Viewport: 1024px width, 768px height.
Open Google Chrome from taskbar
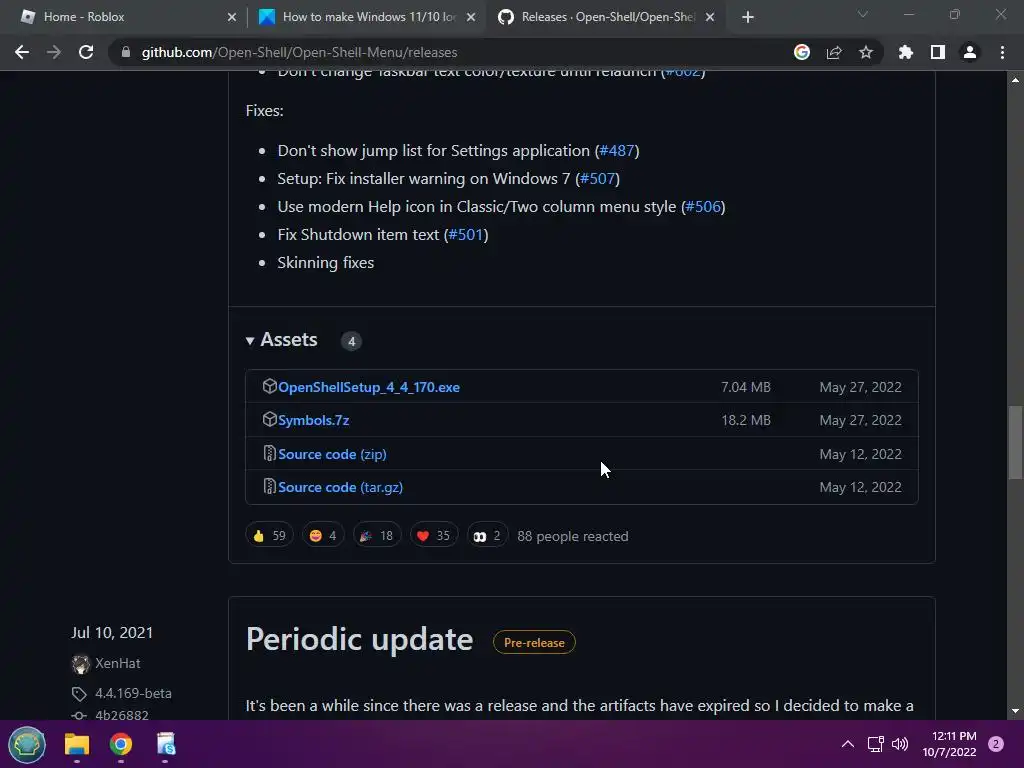(x=121, y=744)
